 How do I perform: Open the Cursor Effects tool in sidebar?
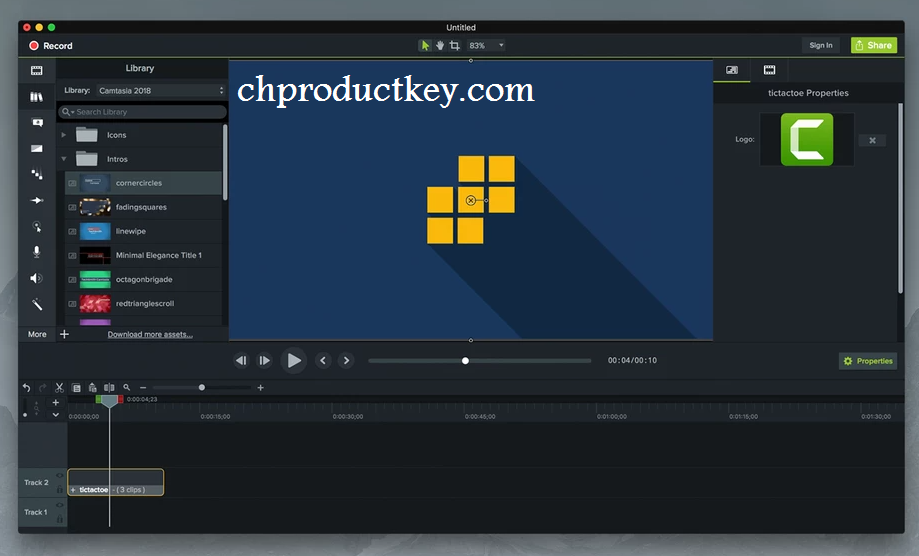coord(36,226)
